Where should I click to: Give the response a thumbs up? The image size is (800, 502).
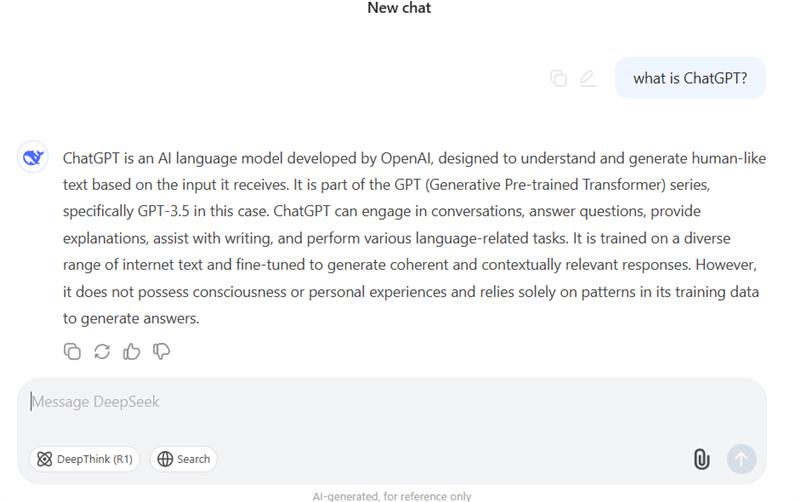tap(132, 352)
